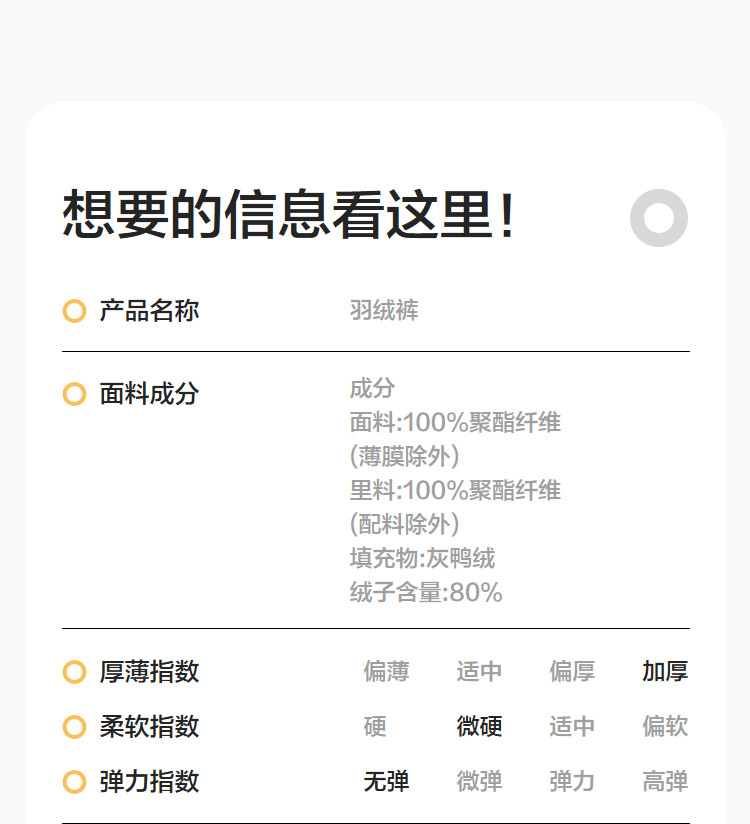Choose 偏软 softness option
The image size is (750, 824).
pos(665,727)
